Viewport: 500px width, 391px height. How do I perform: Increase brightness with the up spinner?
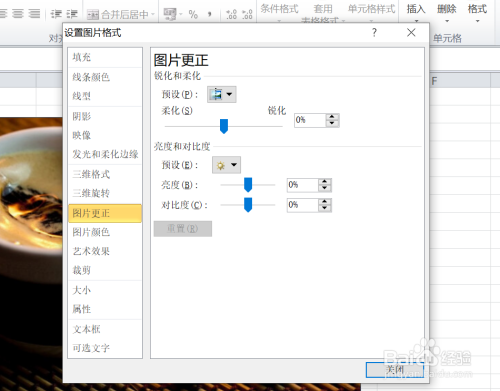click(x=325, y=182)
